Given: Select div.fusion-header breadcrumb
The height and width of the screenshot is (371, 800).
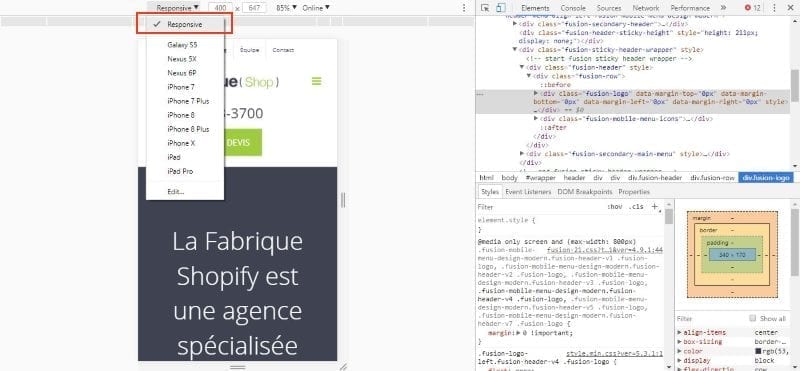Looking at the screenshot, I should pos(655,178).
